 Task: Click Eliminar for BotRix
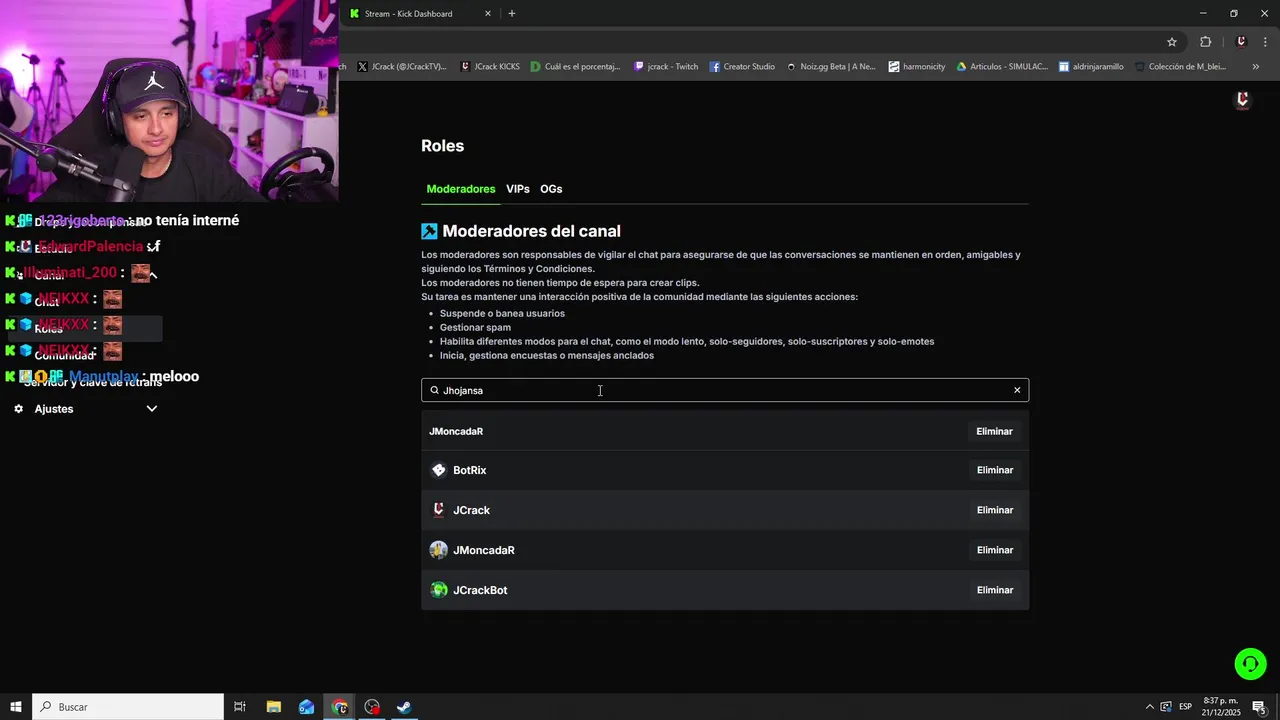(x=995, y=470)
